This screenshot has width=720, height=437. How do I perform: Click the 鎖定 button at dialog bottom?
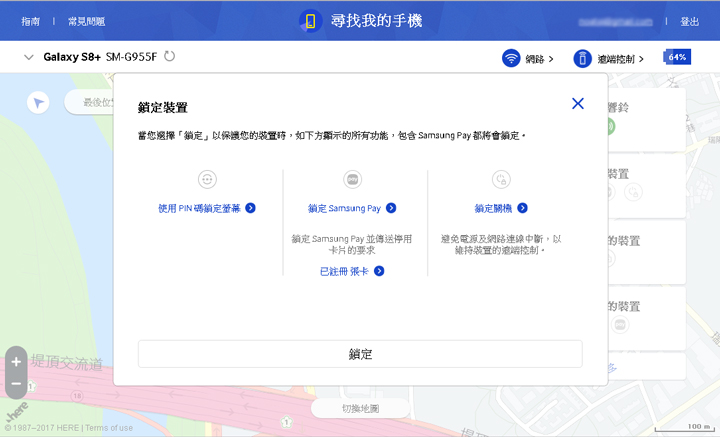click(360, 354)
